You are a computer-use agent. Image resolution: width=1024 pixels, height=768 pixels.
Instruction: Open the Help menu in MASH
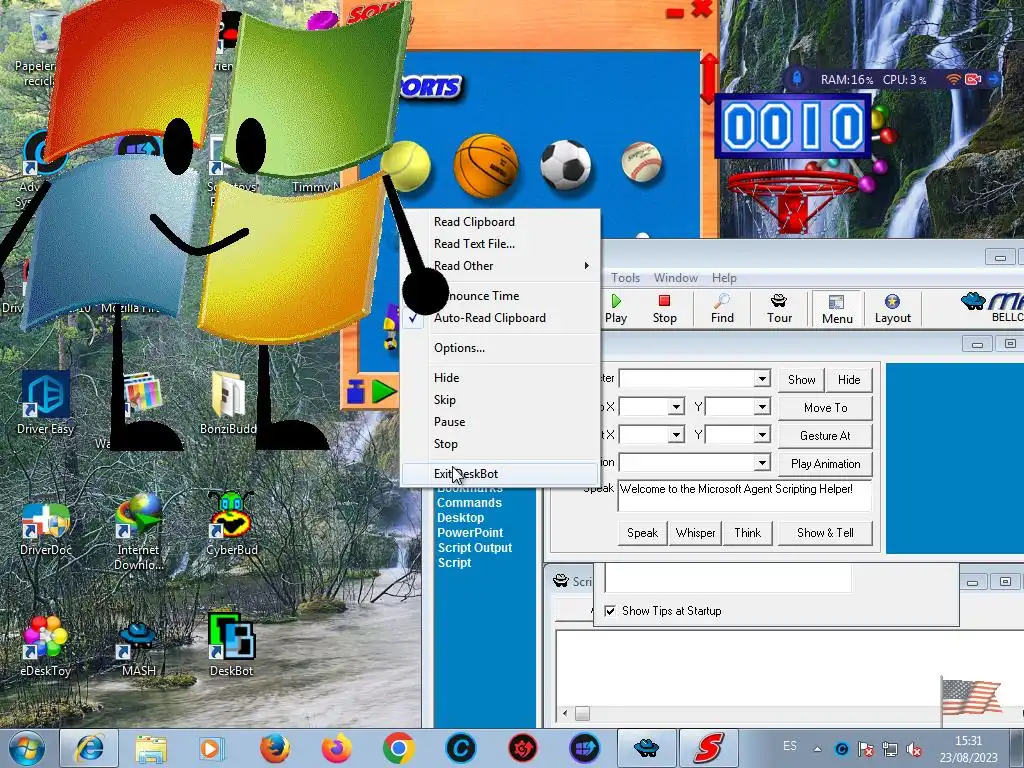(x=724, y=278)
